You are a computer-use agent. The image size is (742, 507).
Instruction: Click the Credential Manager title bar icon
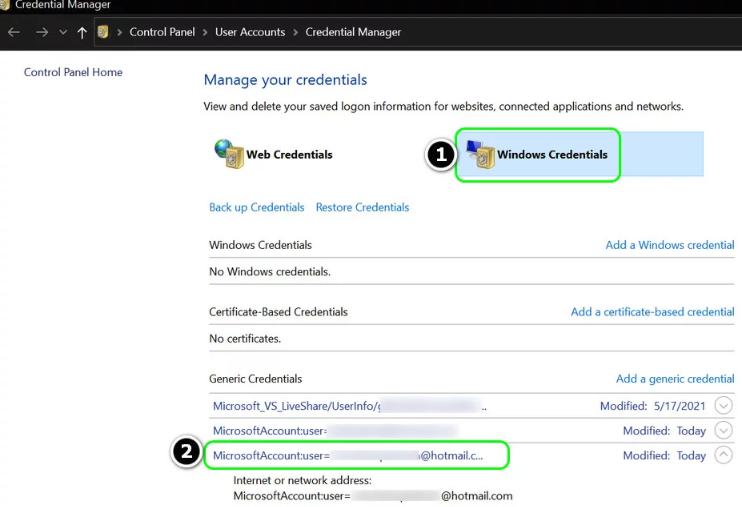pos(5,4)
